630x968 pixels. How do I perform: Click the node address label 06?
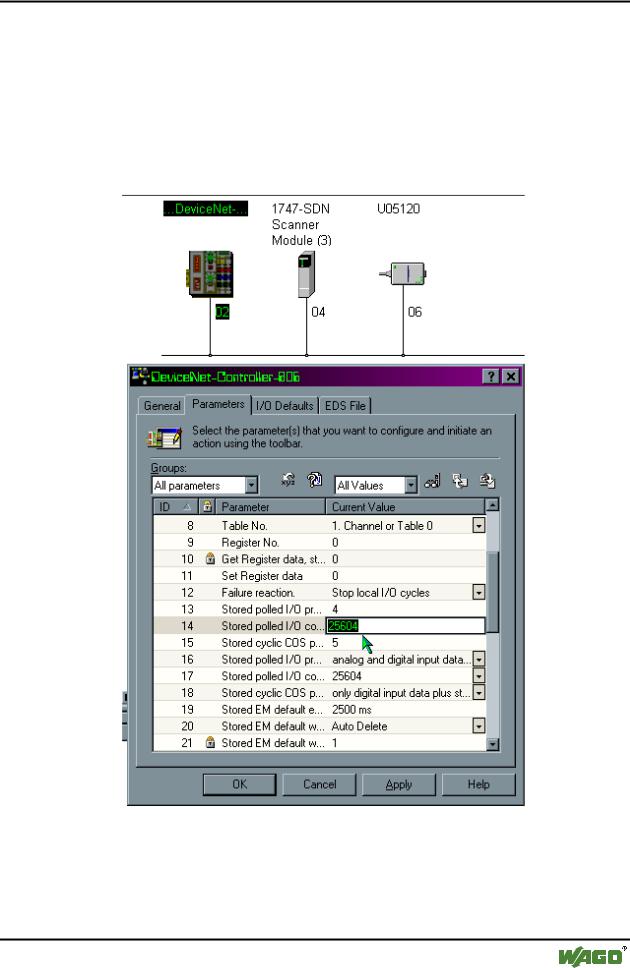tap(415, 312)
